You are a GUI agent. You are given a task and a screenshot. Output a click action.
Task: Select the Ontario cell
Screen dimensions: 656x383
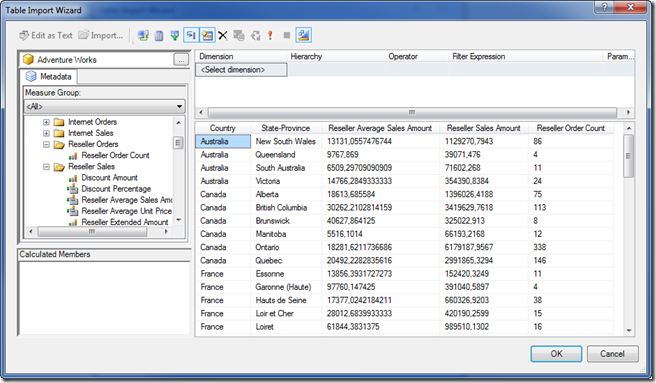coord(286,248)
